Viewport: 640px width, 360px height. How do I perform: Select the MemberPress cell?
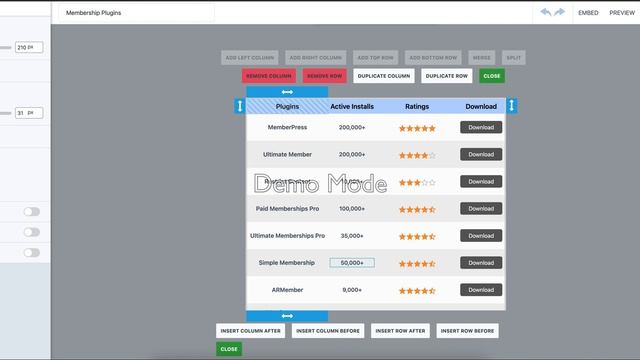tap(287, 127)
